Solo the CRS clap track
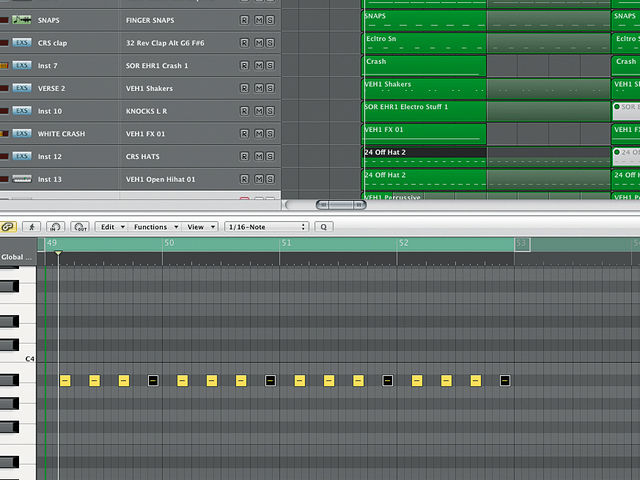The image size is (640, 480). pyautogui.click(x=270, y=43)
